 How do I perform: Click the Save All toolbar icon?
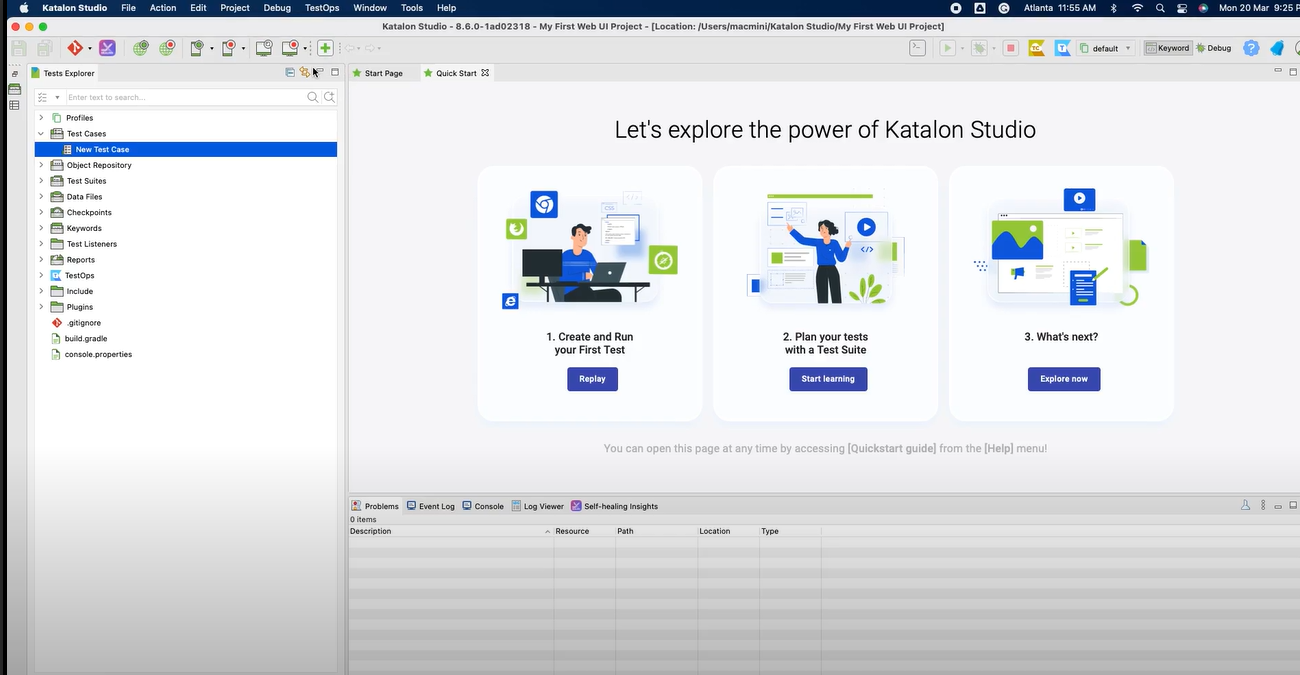[x=45, y=48]
